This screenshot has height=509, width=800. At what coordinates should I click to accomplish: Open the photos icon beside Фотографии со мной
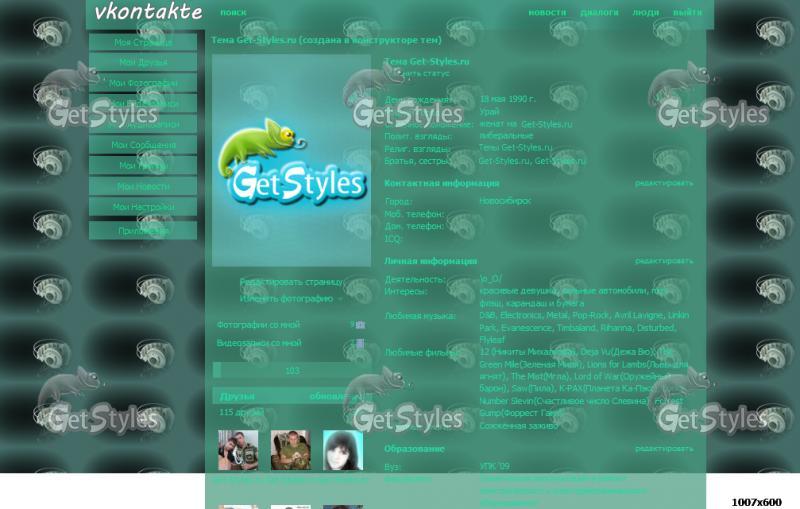point(360,325)
